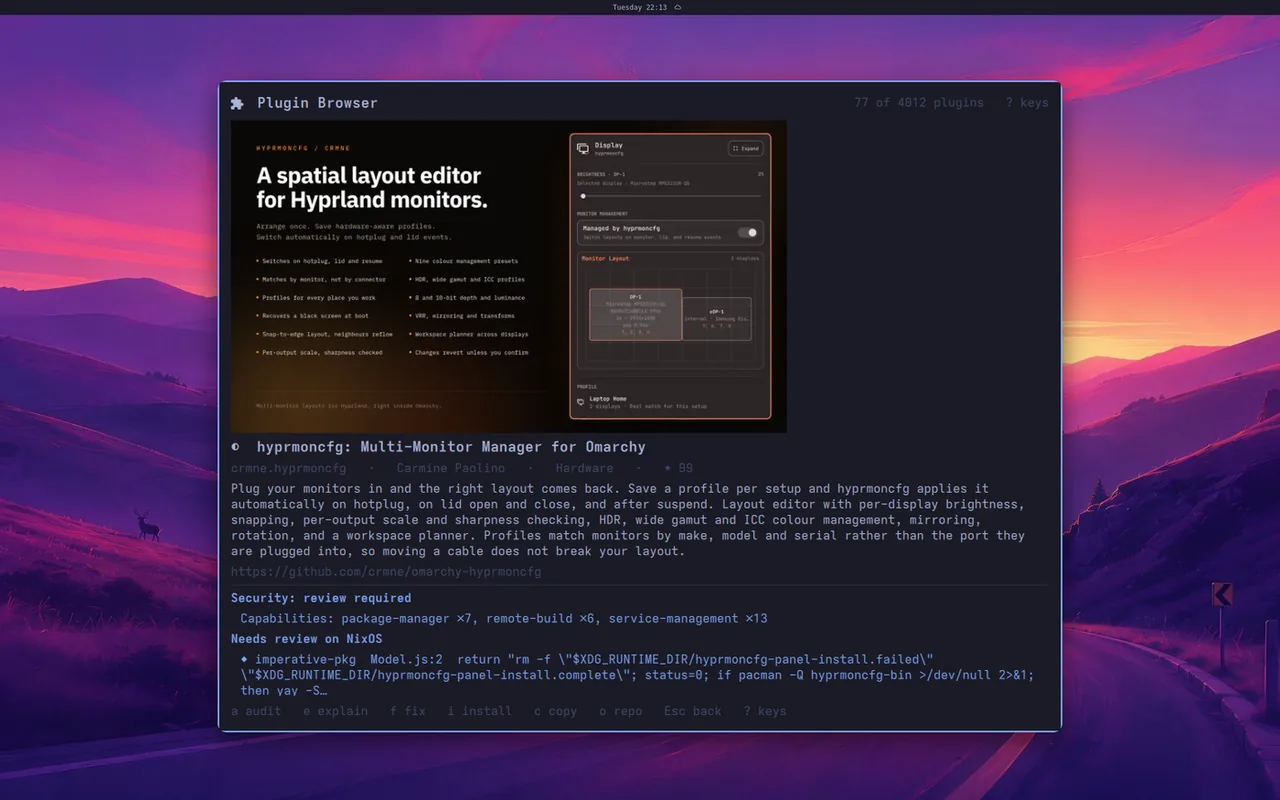
Task: Choose 'i install' in footer bar
Action: [x=480, y=711]
